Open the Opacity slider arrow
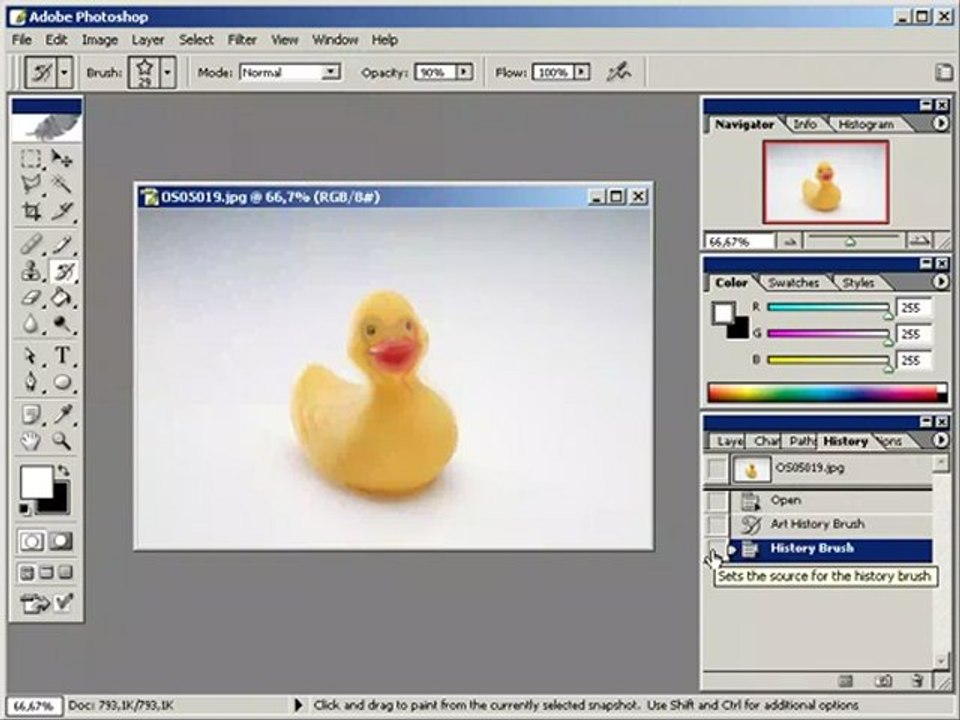The height and width of the screenshot is (720, 960). (464, 72)
